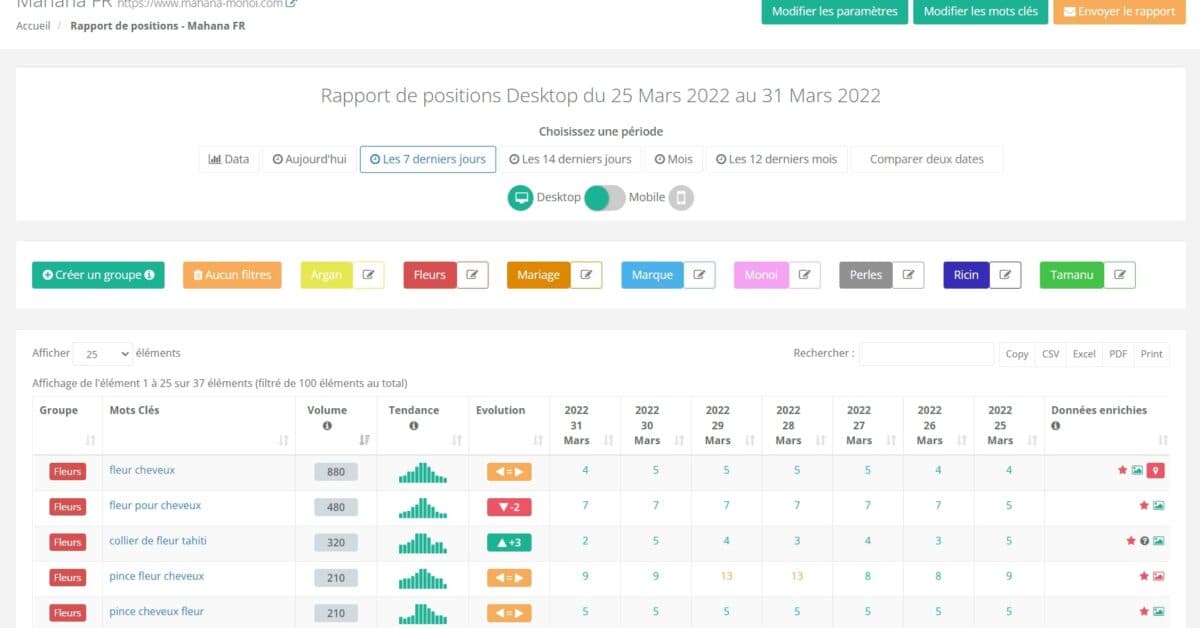Click the red star icon on pince cheveux fleur row
Screen dimensions: 1200x628
(1144, 611)
